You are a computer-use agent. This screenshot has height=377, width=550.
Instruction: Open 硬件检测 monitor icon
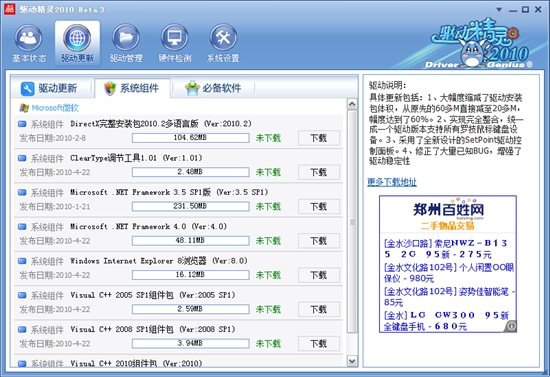tap(174, 38)
